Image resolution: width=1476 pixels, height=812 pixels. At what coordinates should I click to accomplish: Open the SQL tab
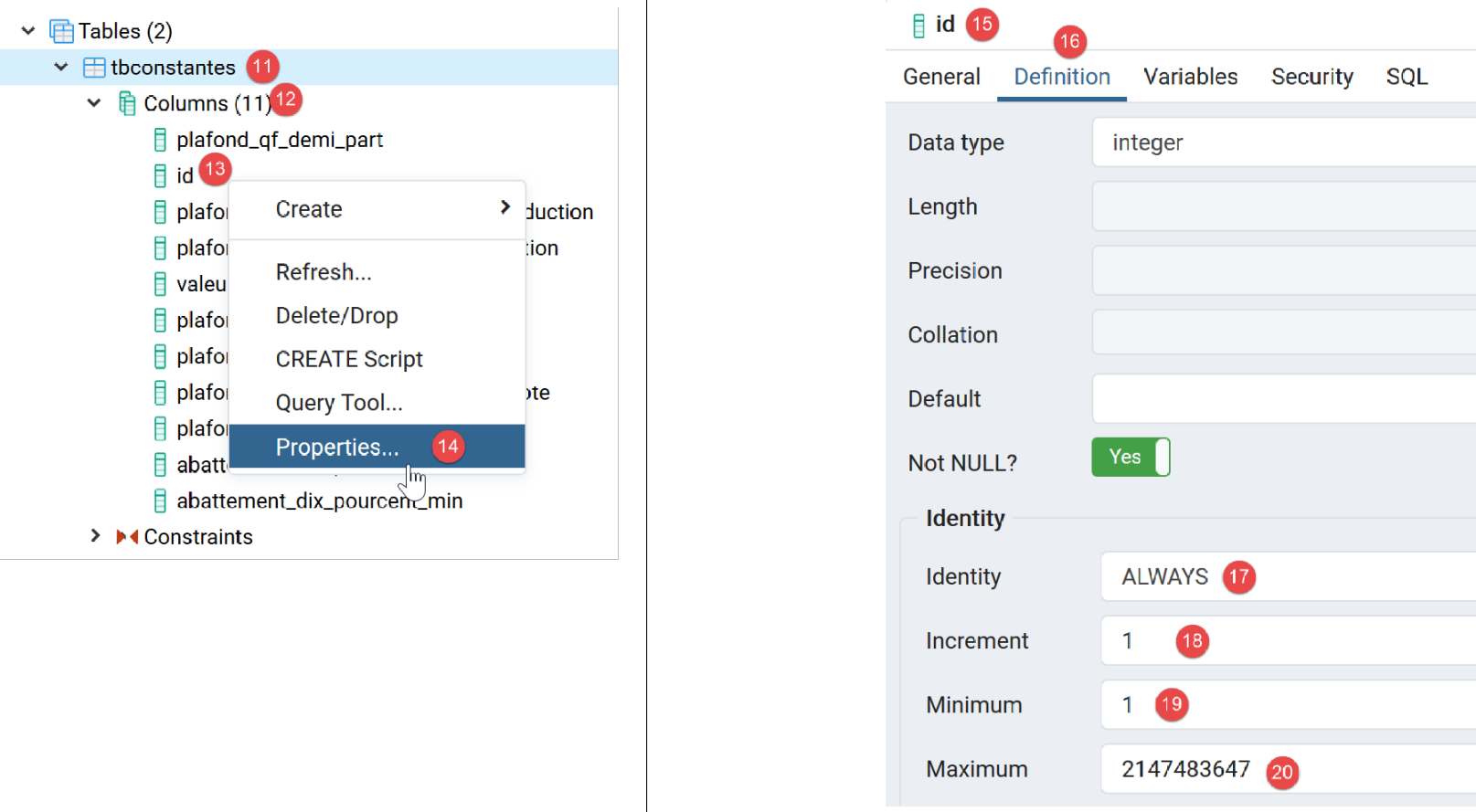(x=1406, y=77)
